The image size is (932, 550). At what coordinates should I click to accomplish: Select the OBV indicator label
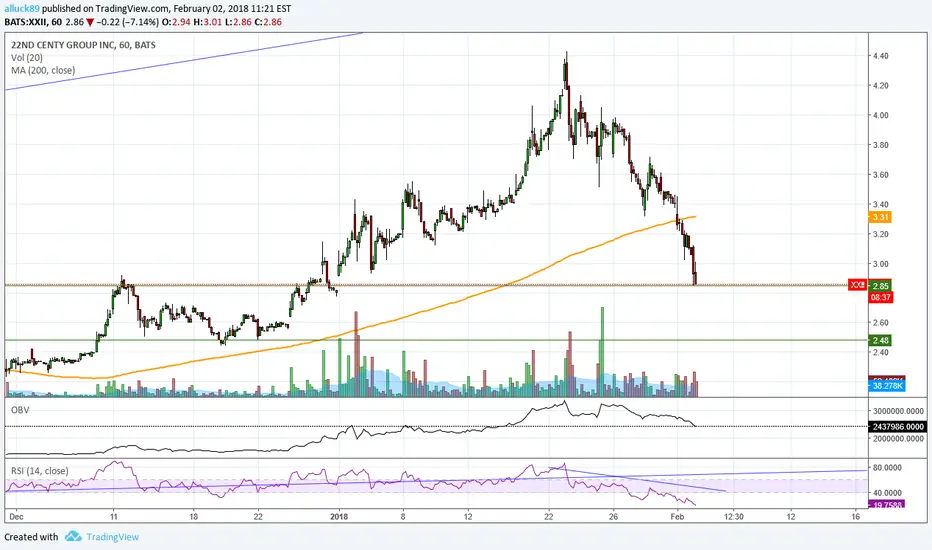pyautogui.click(x=20, y=410)
